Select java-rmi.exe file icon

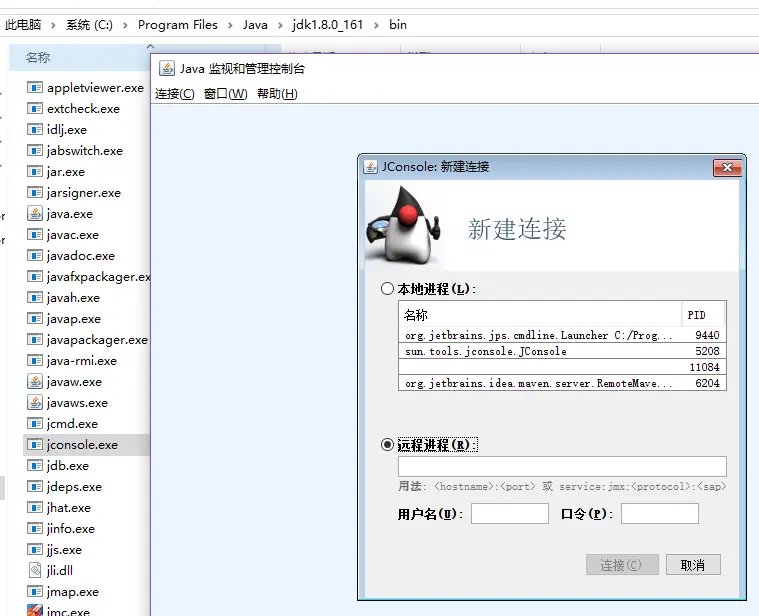tap(35, 361)
